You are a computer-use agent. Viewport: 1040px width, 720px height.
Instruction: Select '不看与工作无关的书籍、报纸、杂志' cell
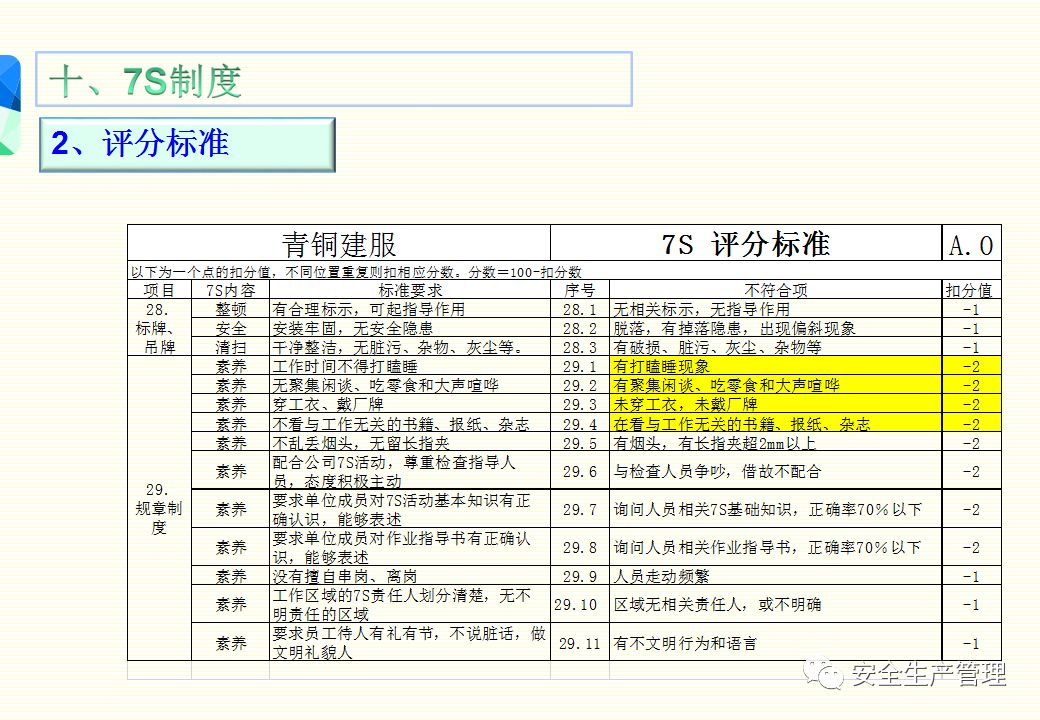(x=410, y=423)
